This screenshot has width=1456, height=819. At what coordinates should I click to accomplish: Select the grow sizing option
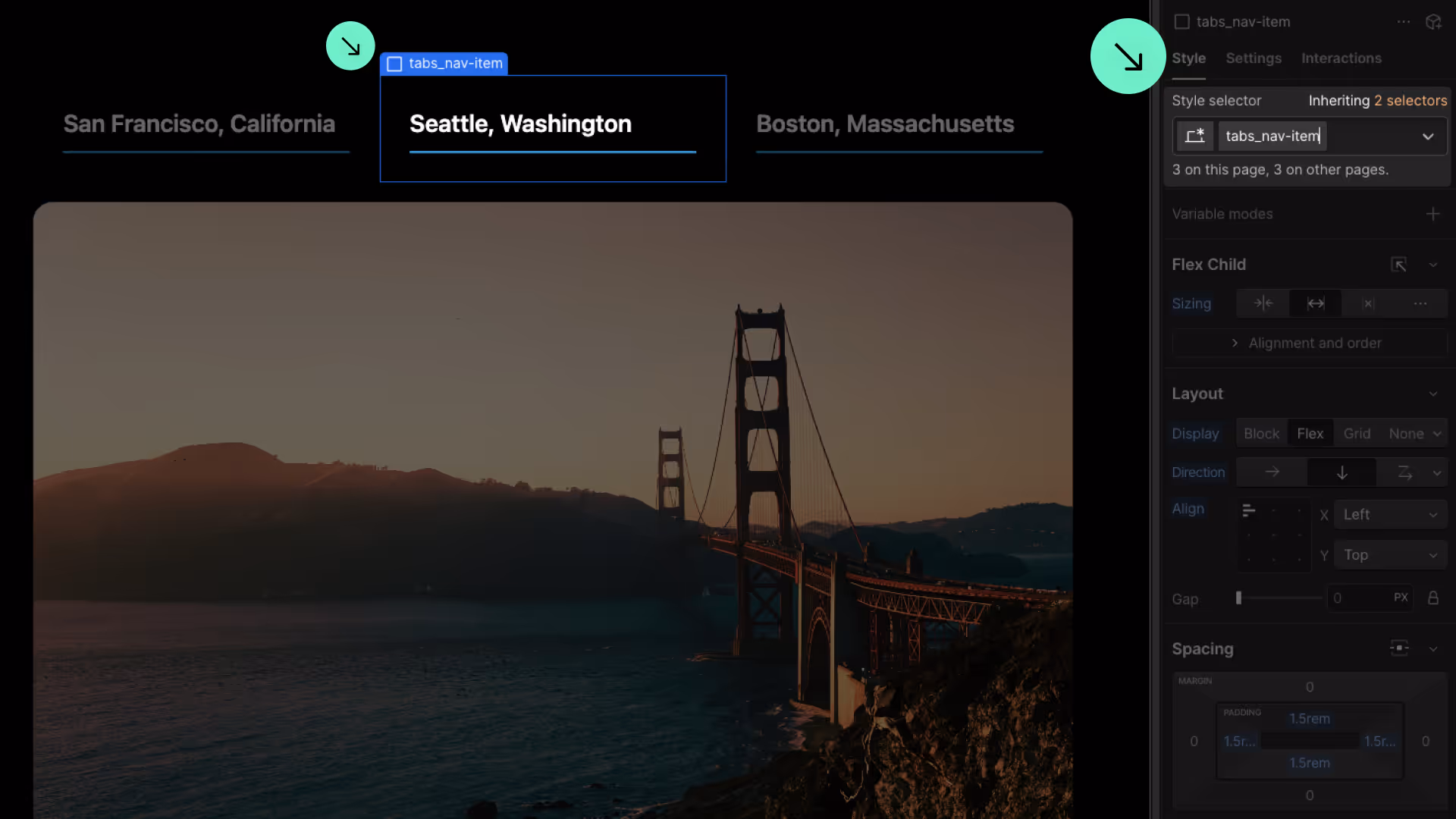point(1316,303)
